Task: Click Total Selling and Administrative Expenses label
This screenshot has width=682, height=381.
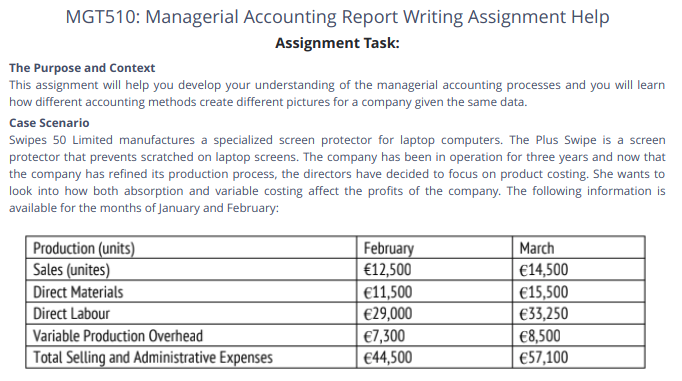Action: click(x=153, y=358)
